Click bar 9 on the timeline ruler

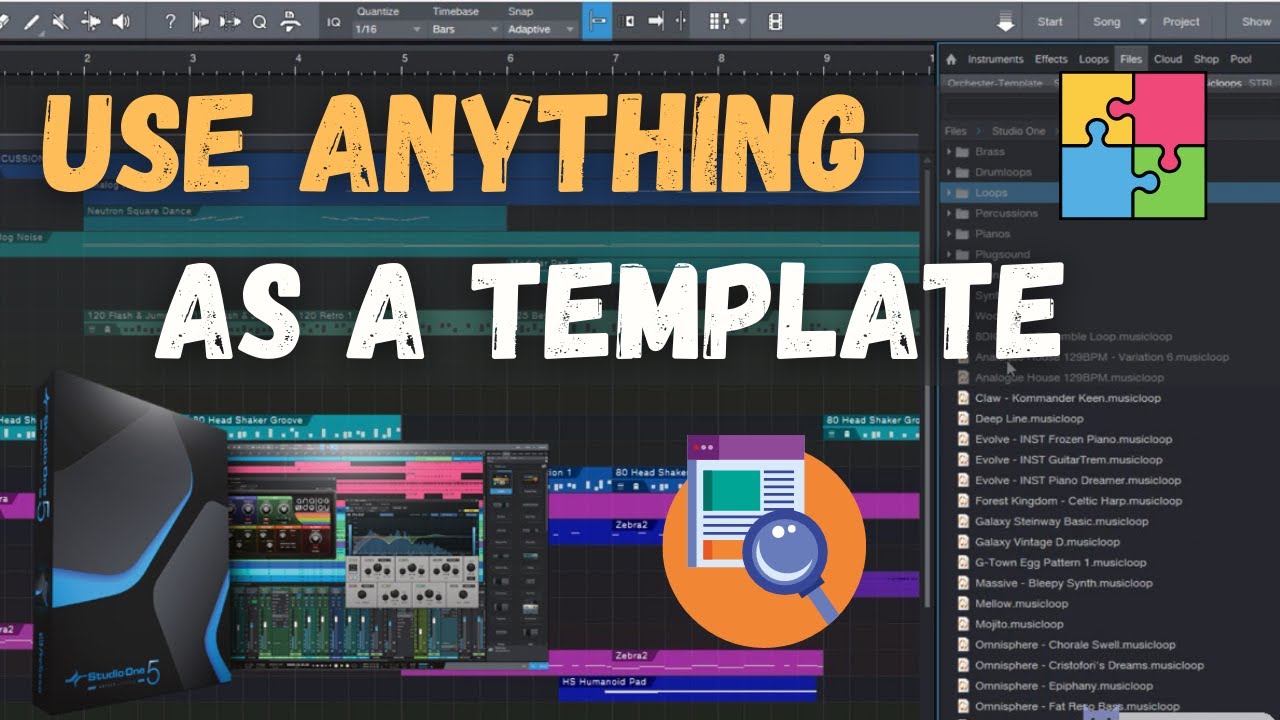pyautogui.click(x=827, y=59)
